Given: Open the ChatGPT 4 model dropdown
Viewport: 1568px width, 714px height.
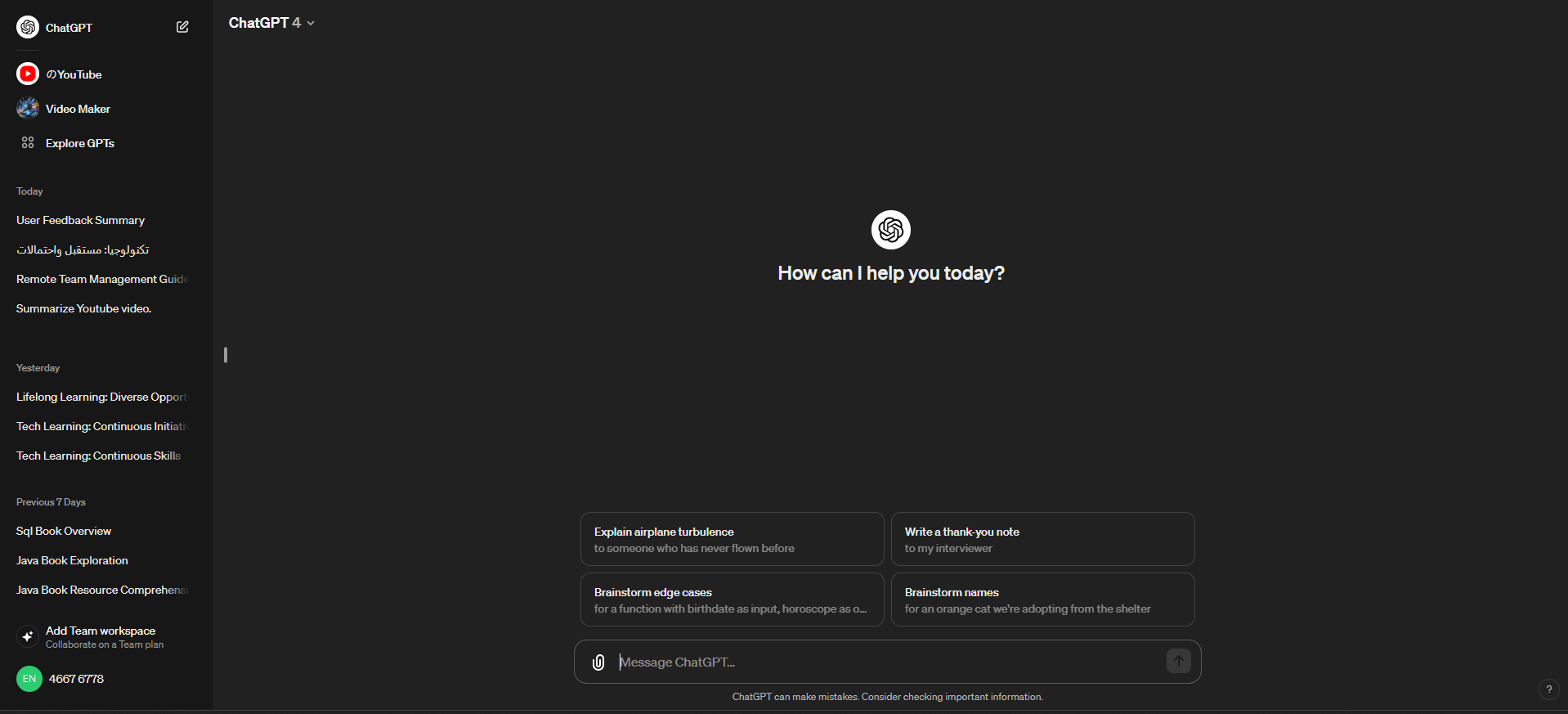Looking at the screenshot, I should [x=271, y=23].
